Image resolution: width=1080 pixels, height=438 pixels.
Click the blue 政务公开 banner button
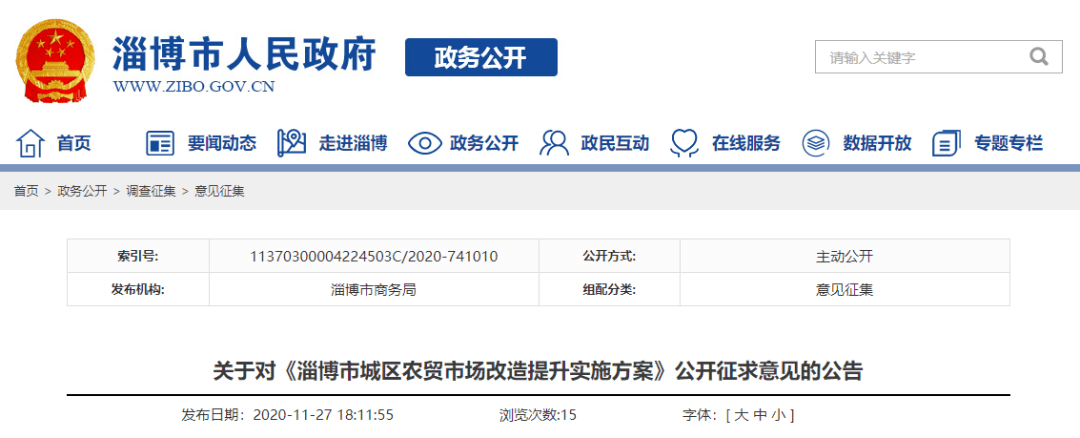(x=480, y=57)
